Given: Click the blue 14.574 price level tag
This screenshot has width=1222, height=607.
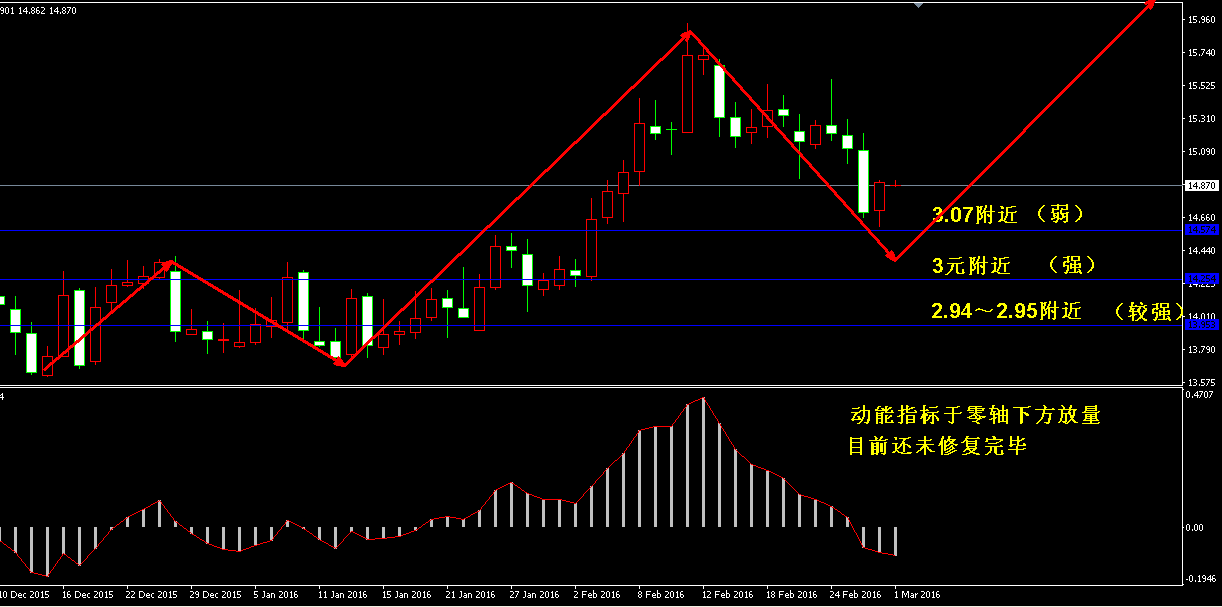Looking at the screenshot, I should point(1200,231).
